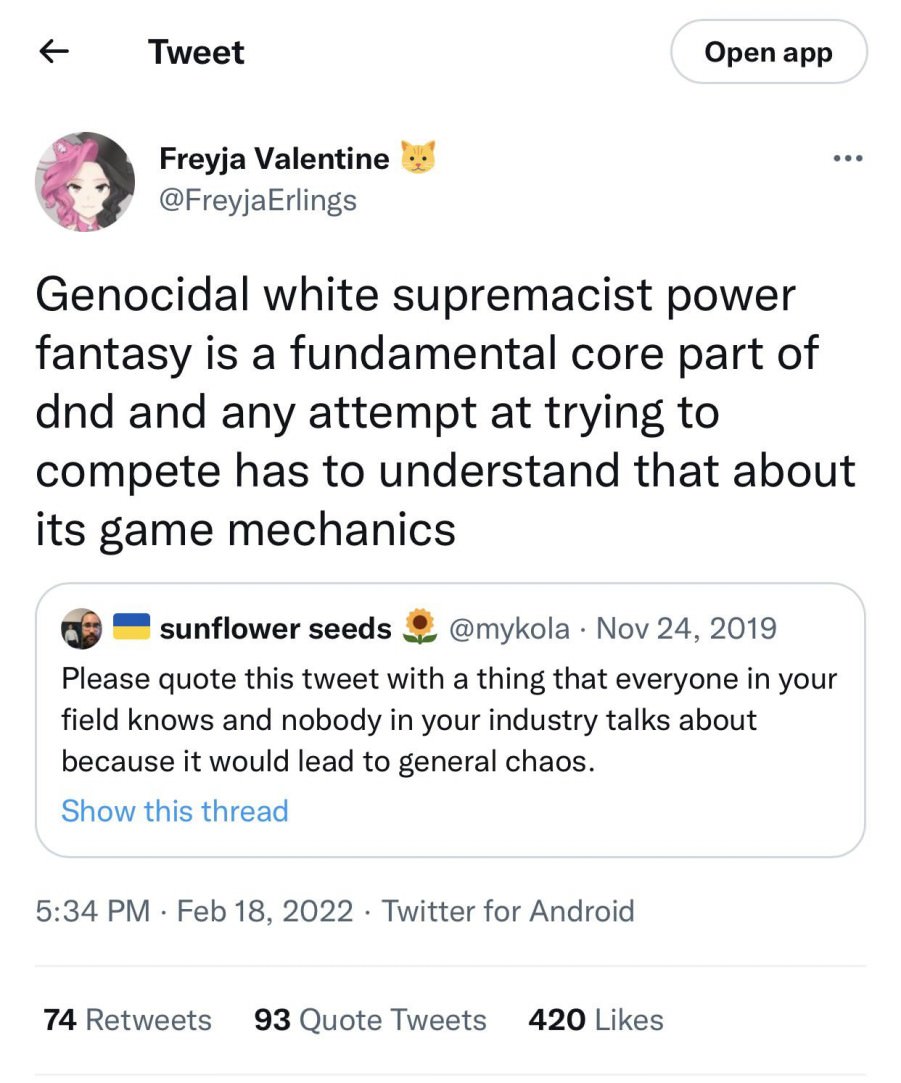Image resolution: width=901 pixels, height=1083 pixels.
Task: Click the Nov 24, 2019 date
Action: tap(685, 628)
